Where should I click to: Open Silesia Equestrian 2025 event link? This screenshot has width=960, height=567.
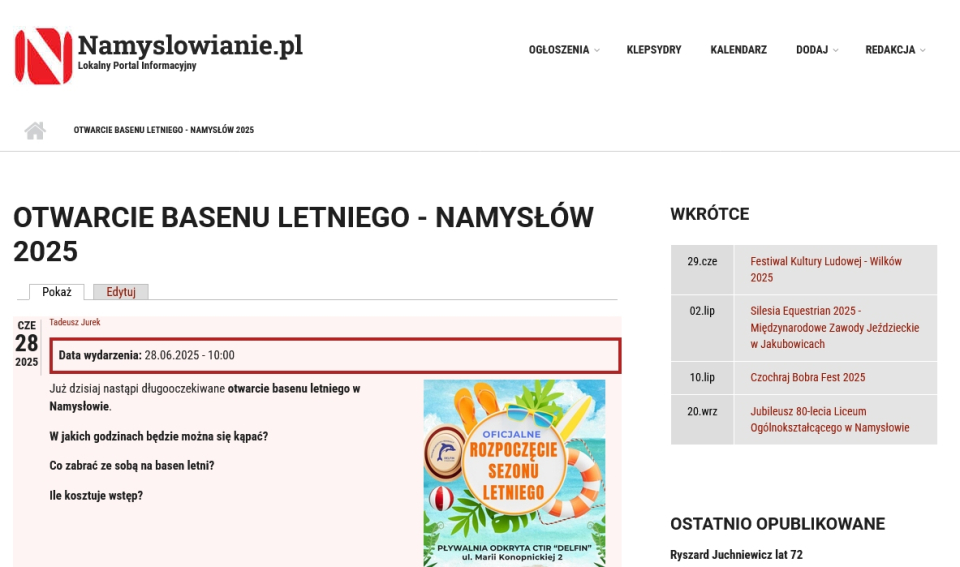click(834, 327)
